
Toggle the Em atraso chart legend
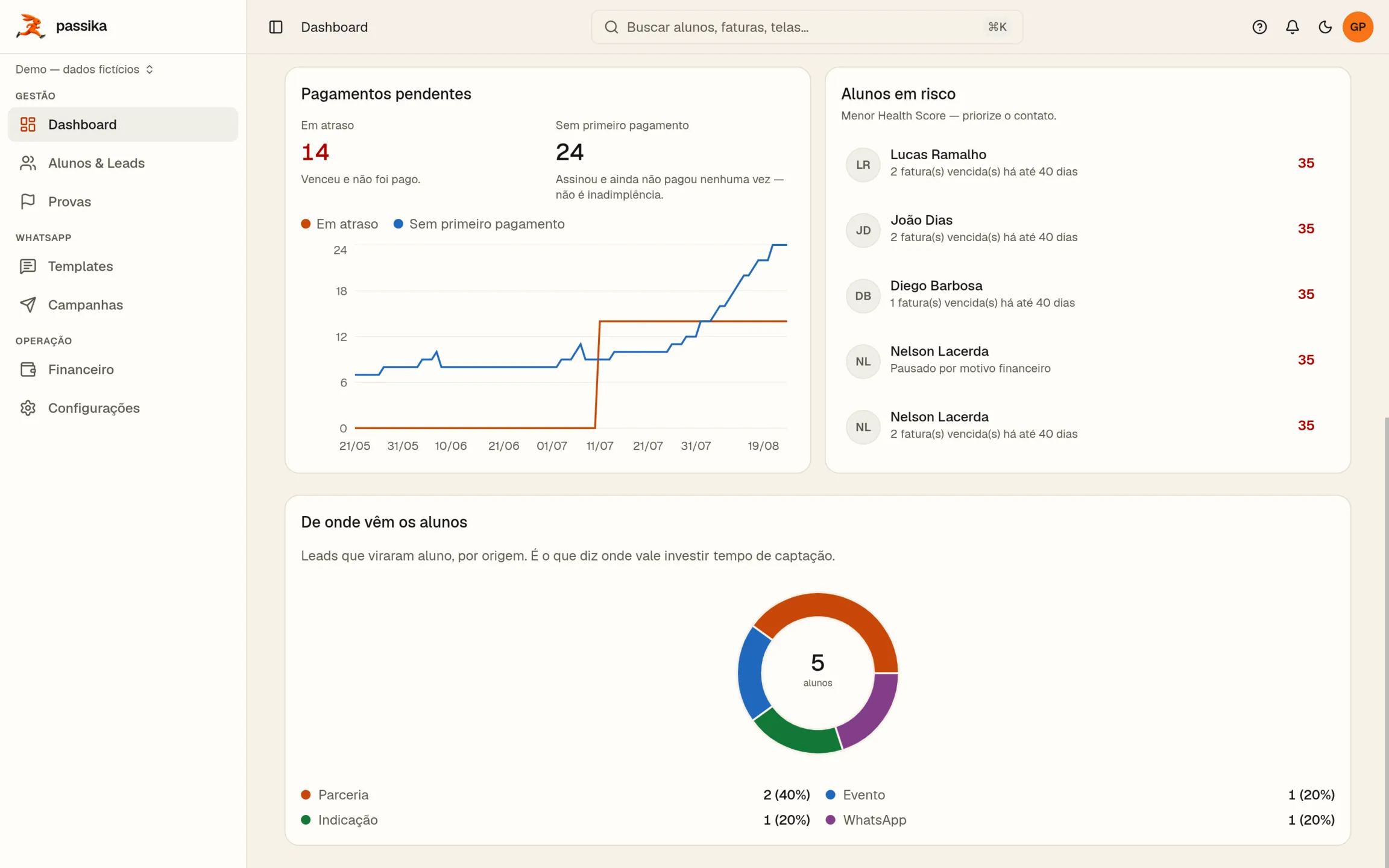click(339, 224)
